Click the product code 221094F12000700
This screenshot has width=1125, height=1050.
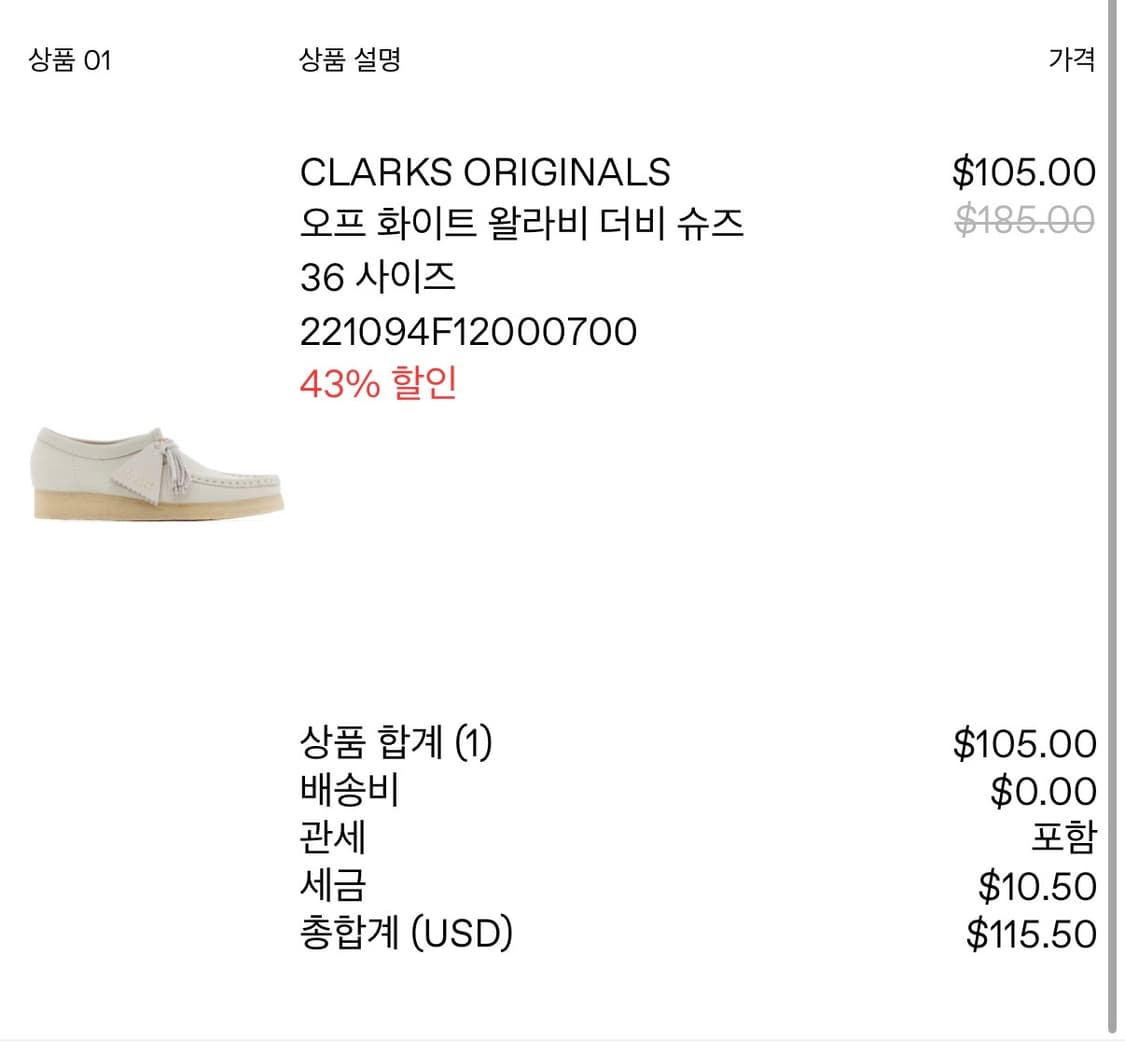click(468, 332)
